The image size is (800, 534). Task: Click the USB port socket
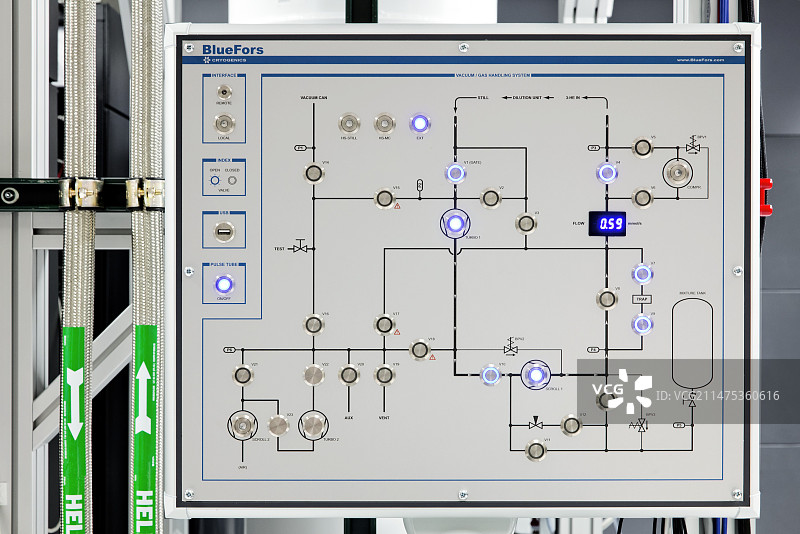(x=224, y=232)
